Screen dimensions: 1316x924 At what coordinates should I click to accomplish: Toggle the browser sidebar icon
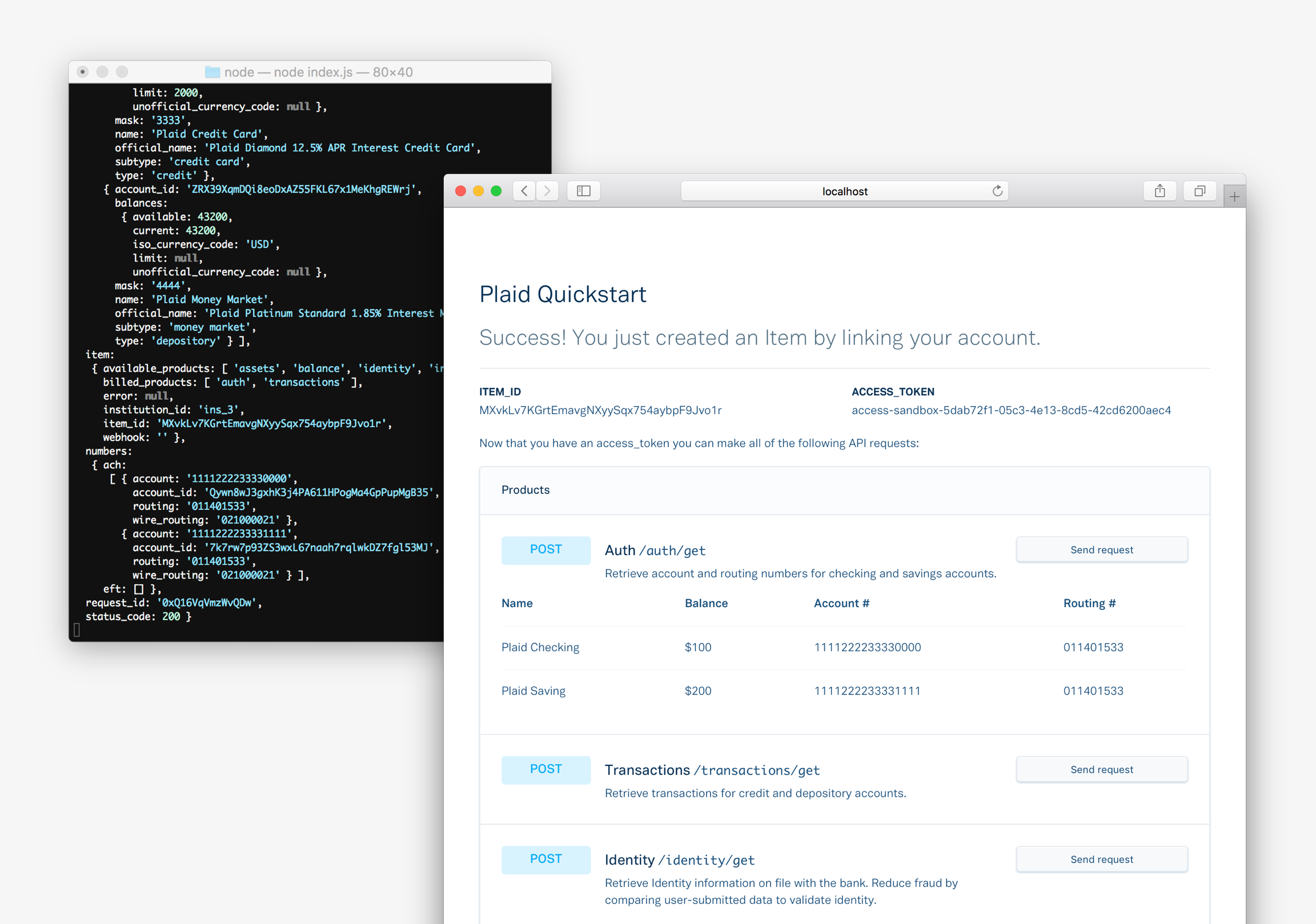pos(584,191)
